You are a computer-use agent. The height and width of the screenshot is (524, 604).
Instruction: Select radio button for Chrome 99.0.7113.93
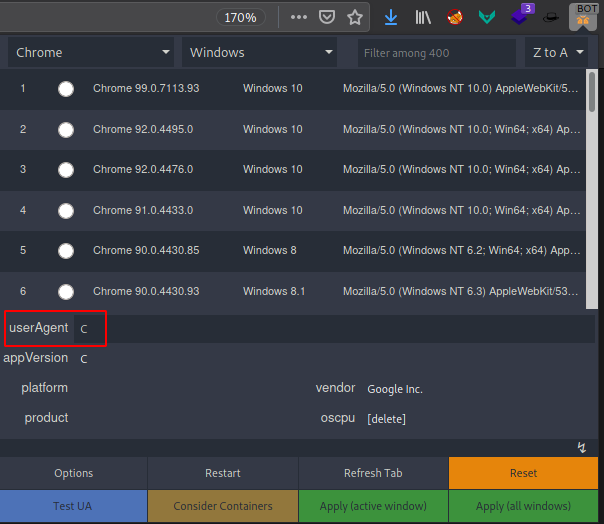[x=66, y=89]
